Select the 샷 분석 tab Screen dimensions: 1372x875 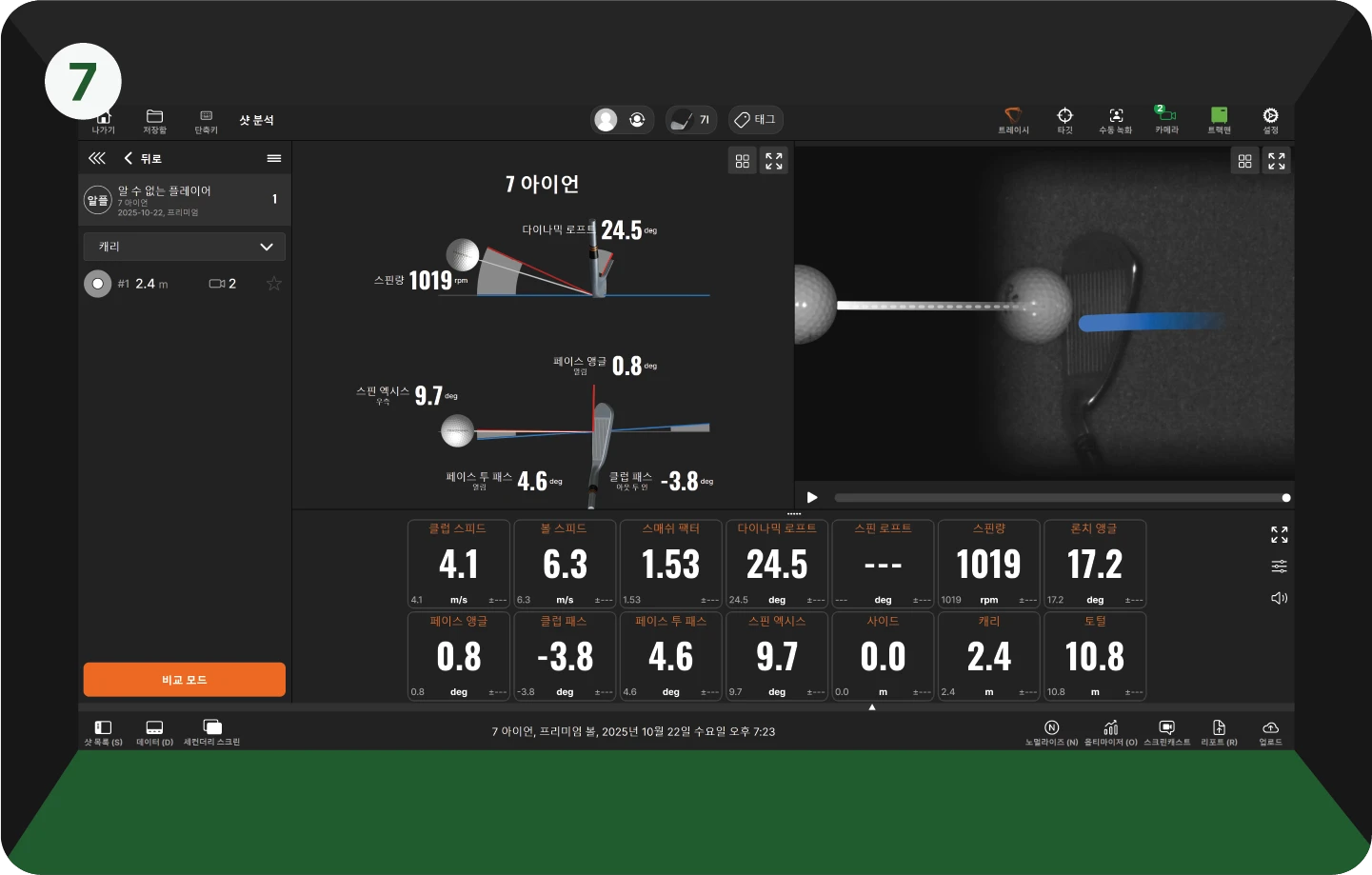pos(256,120)
